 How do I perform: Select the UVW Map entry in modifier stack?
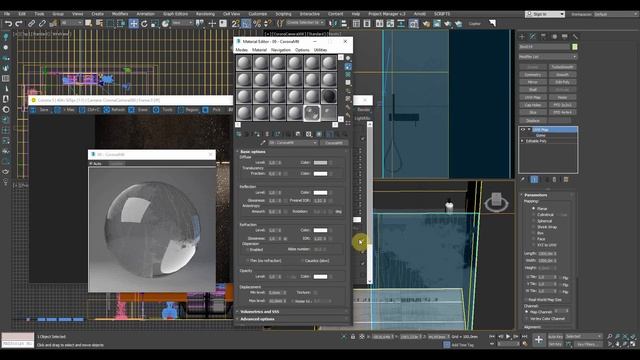[x=553, y=129]
